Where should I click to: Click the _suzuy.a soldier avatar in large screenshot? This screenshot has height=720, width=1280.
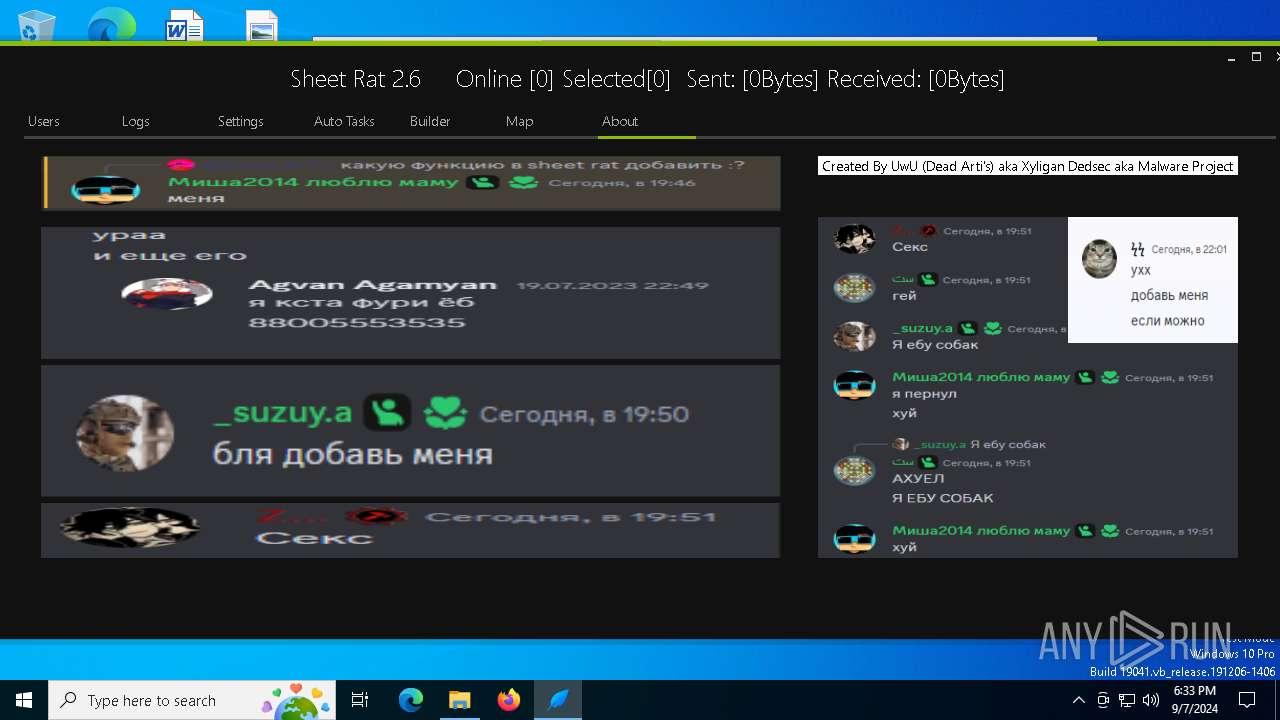tap(125, 433)
